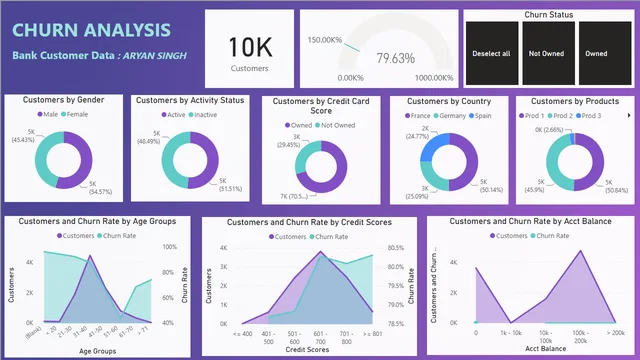Click the Inactive legend entry

pyautogui.click(x=203, y=115)
